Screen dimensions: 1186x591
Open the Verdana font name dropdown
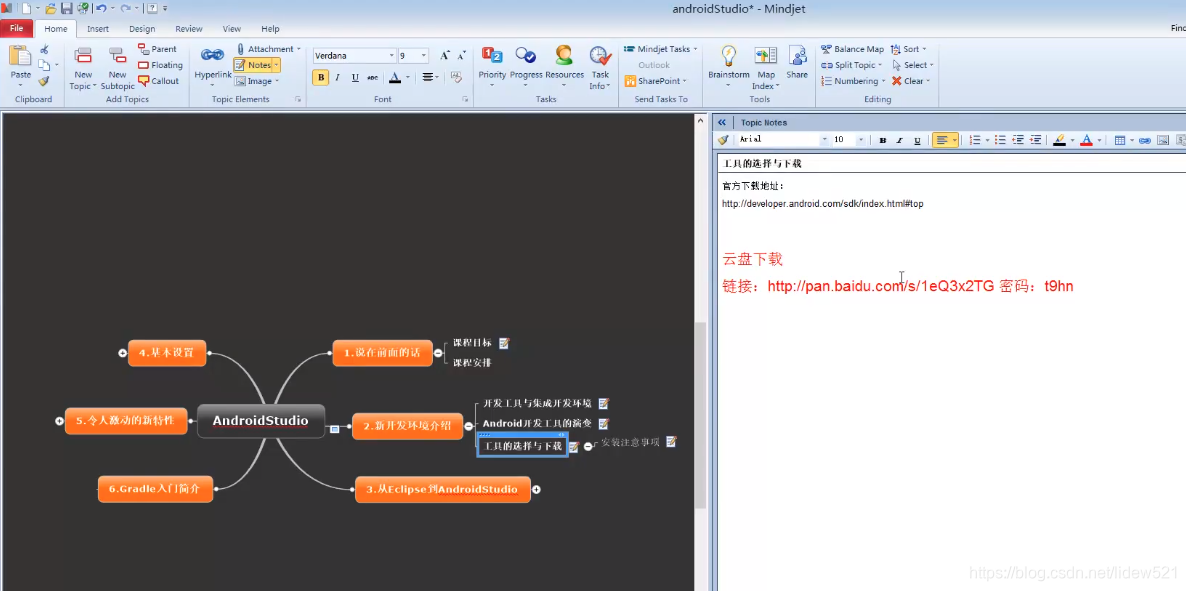point(392,55)
